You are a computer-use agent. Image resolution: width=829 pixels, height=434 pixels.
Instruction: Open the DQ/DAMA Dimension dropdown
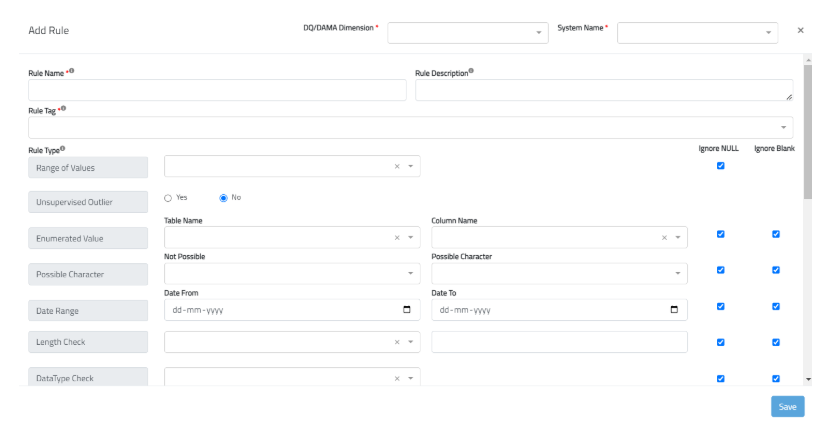[x=467, y=32]
